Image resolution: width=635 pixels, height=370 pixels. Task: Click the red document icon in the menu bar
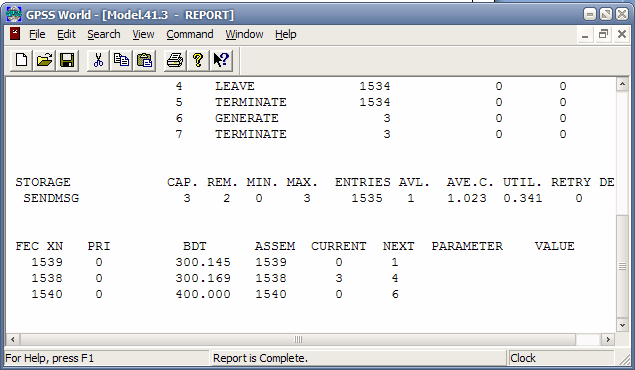[x=15, y=34]
